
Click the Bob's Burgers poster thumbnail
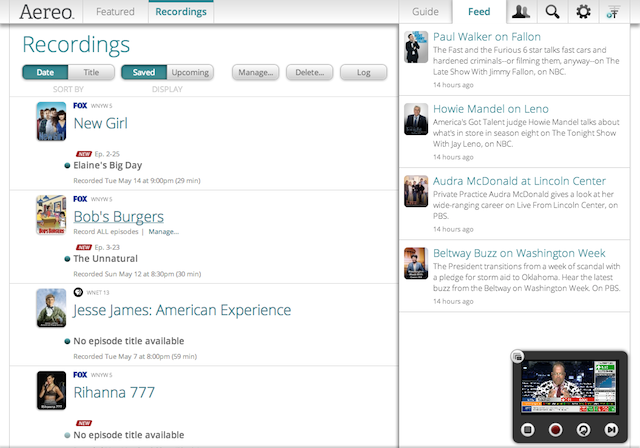(51, 215)
